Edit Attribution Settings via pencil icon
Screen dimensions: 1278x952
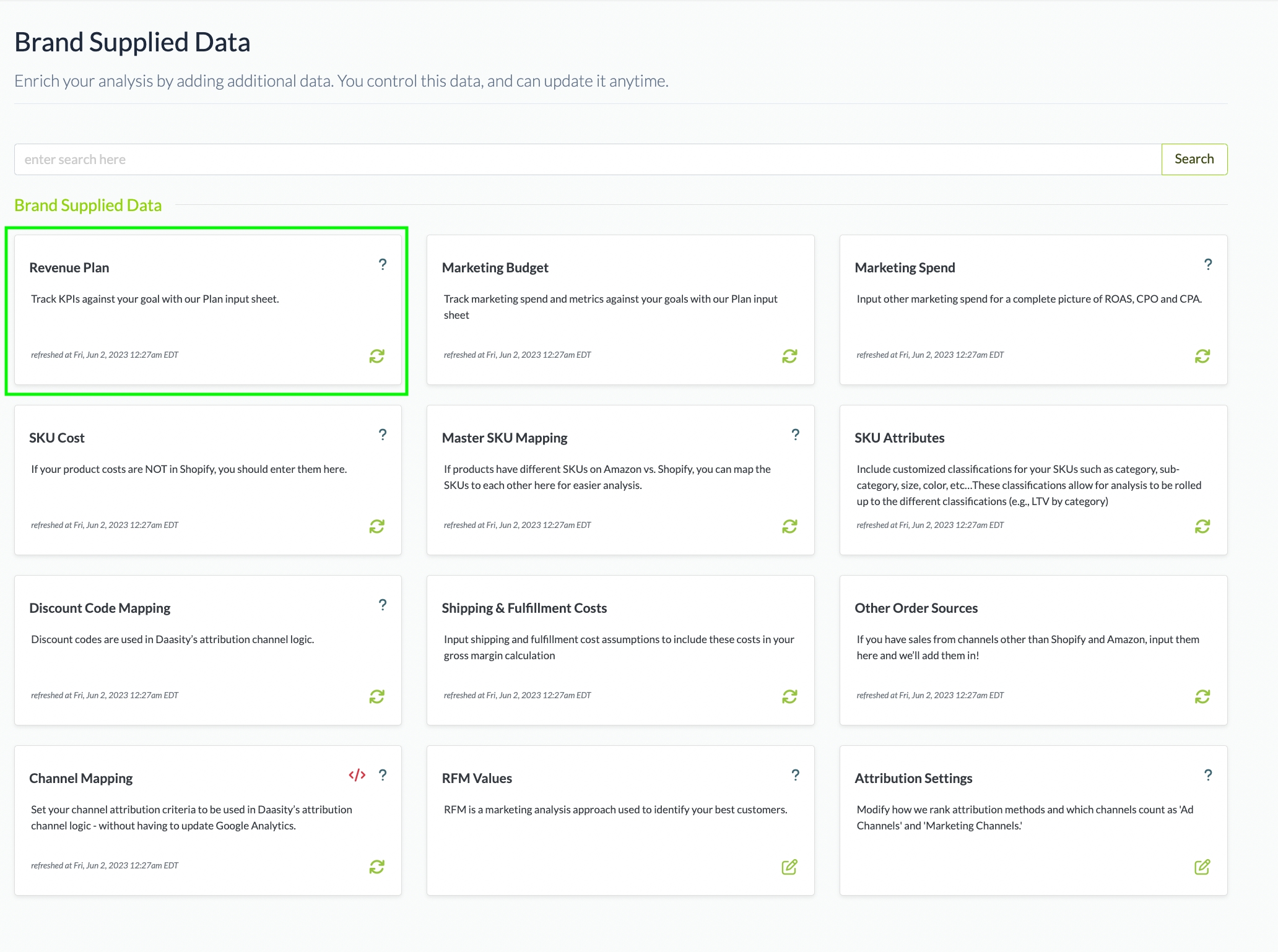coord(1202,867)
